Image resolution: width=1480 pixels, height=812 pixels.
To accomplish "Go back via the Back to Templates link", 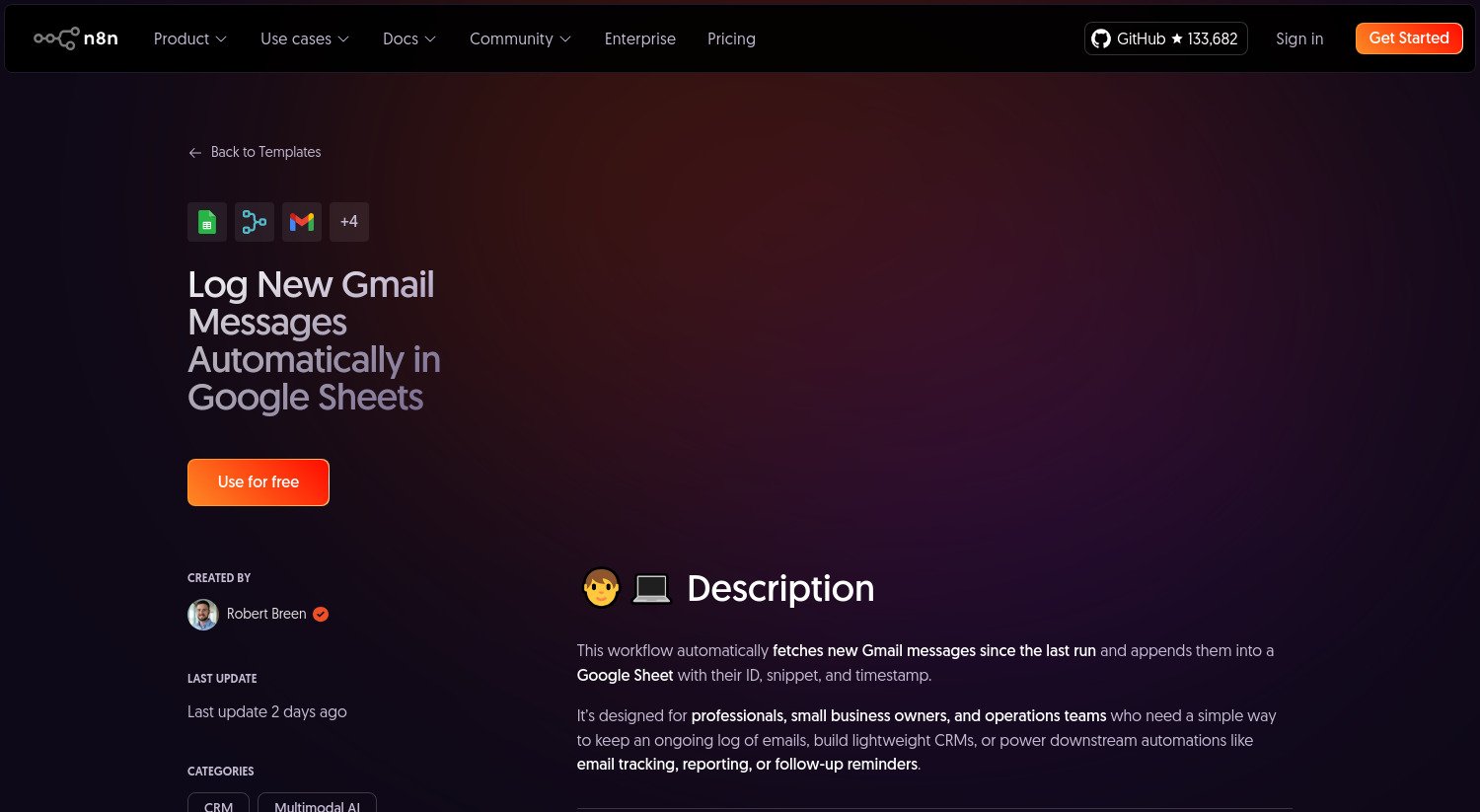I will coord(265,152).
